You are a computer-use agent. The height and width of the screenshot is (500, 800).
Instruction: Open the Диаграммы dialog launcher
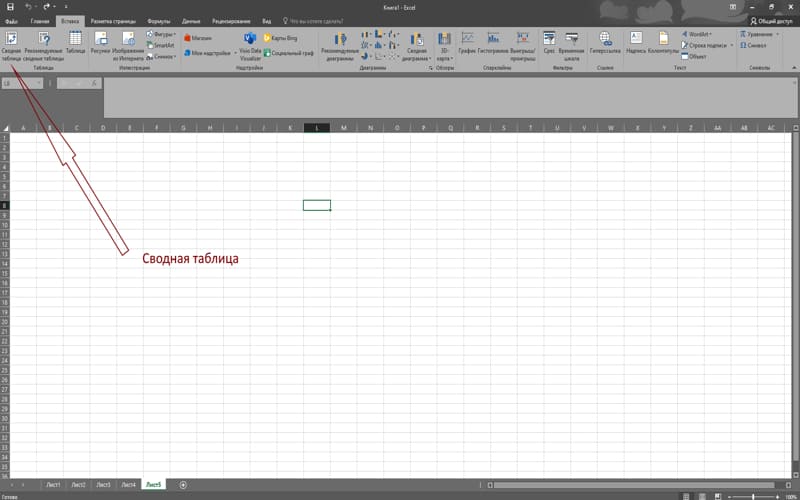(430, 67)
